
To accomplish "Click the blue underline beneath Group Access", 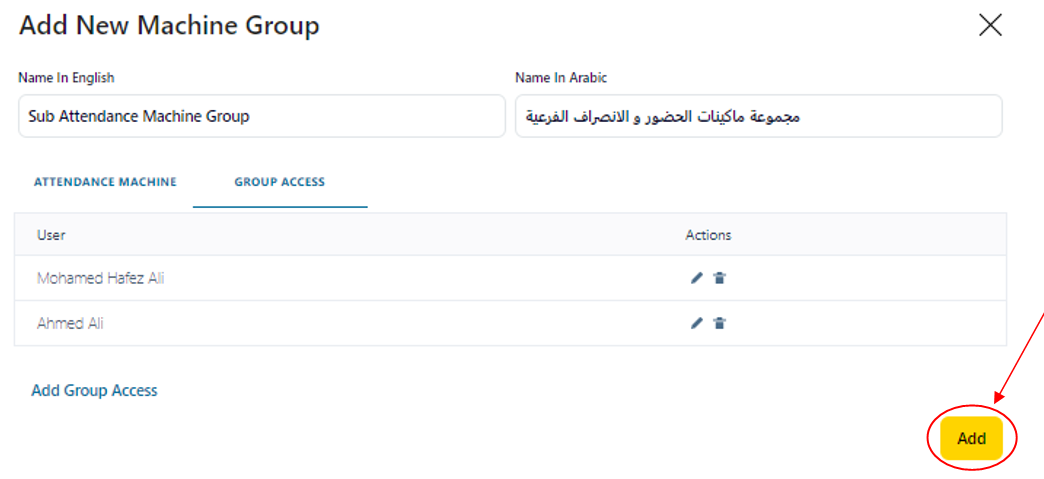I will 280,207.
